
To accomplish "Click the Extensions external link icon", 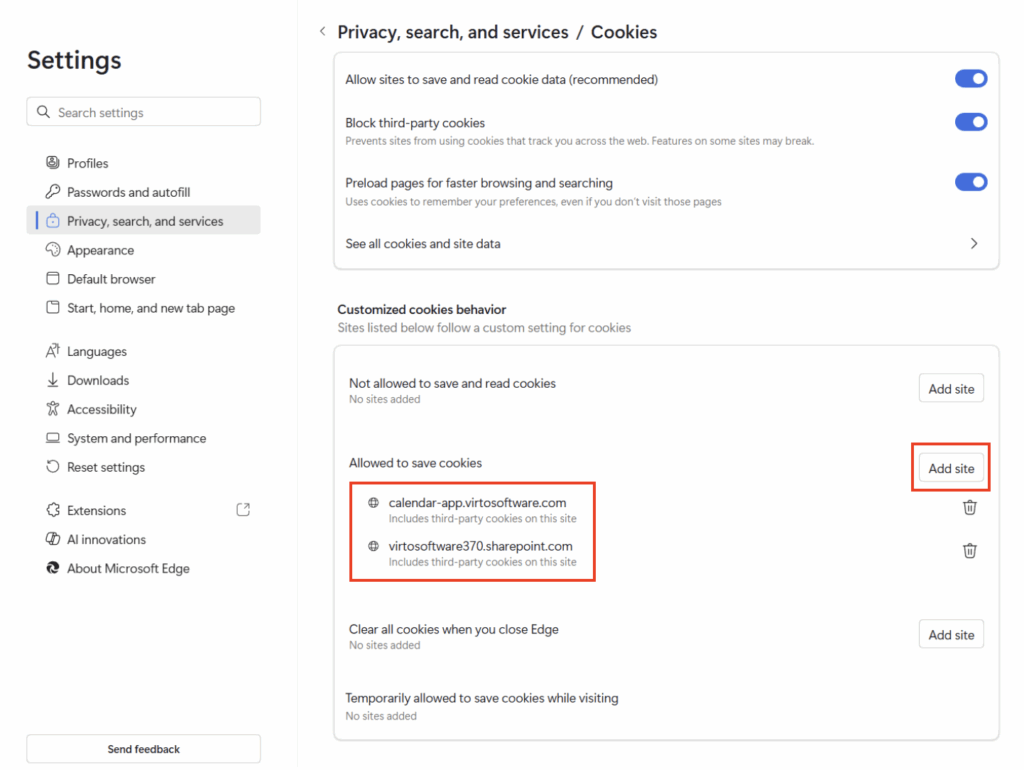I will tap(243, 510).
